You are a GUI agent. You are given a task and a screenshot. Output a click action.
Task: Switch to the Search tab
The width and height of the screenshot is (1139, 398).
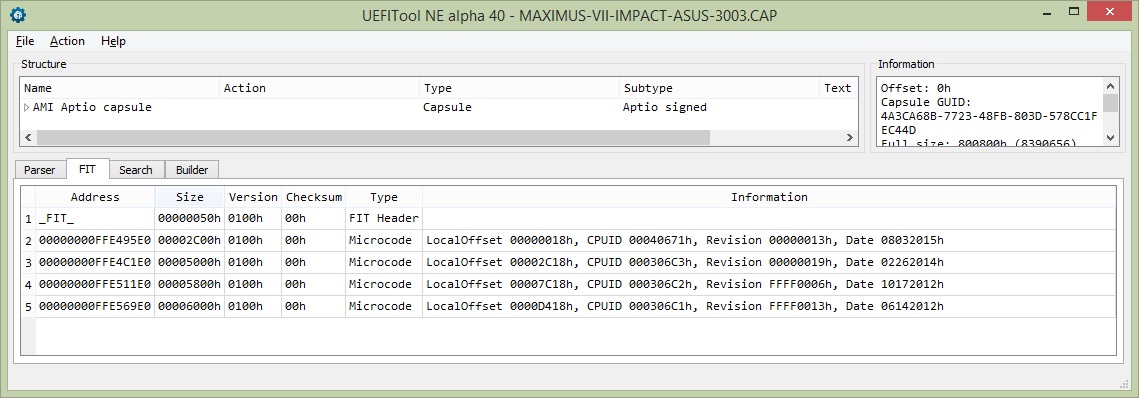tap(136, 170)
